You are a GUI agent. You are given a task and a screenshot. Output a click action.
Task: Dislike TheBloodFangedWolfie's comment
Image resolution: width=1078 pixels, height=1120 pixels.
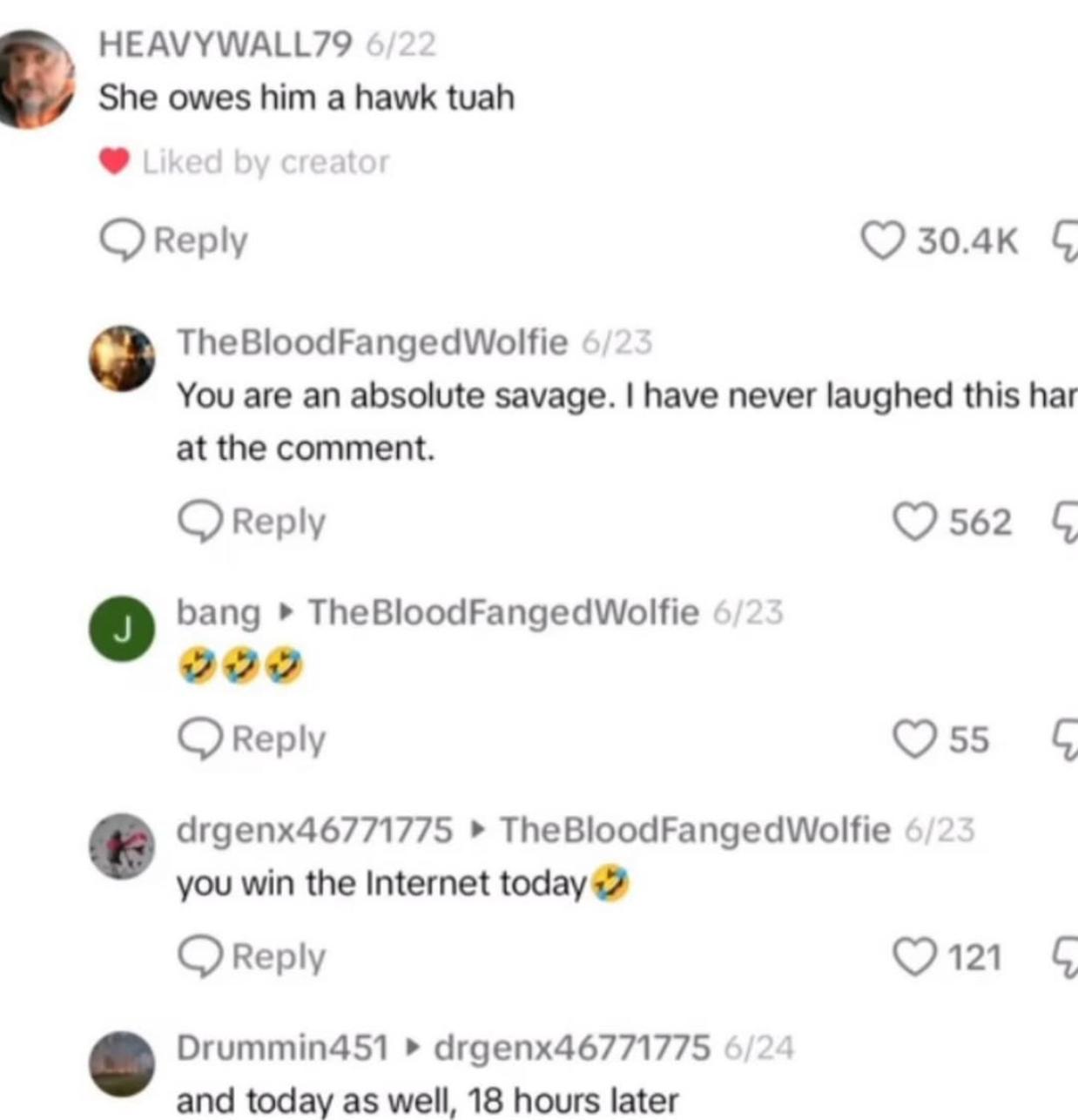pos(1065,523)
